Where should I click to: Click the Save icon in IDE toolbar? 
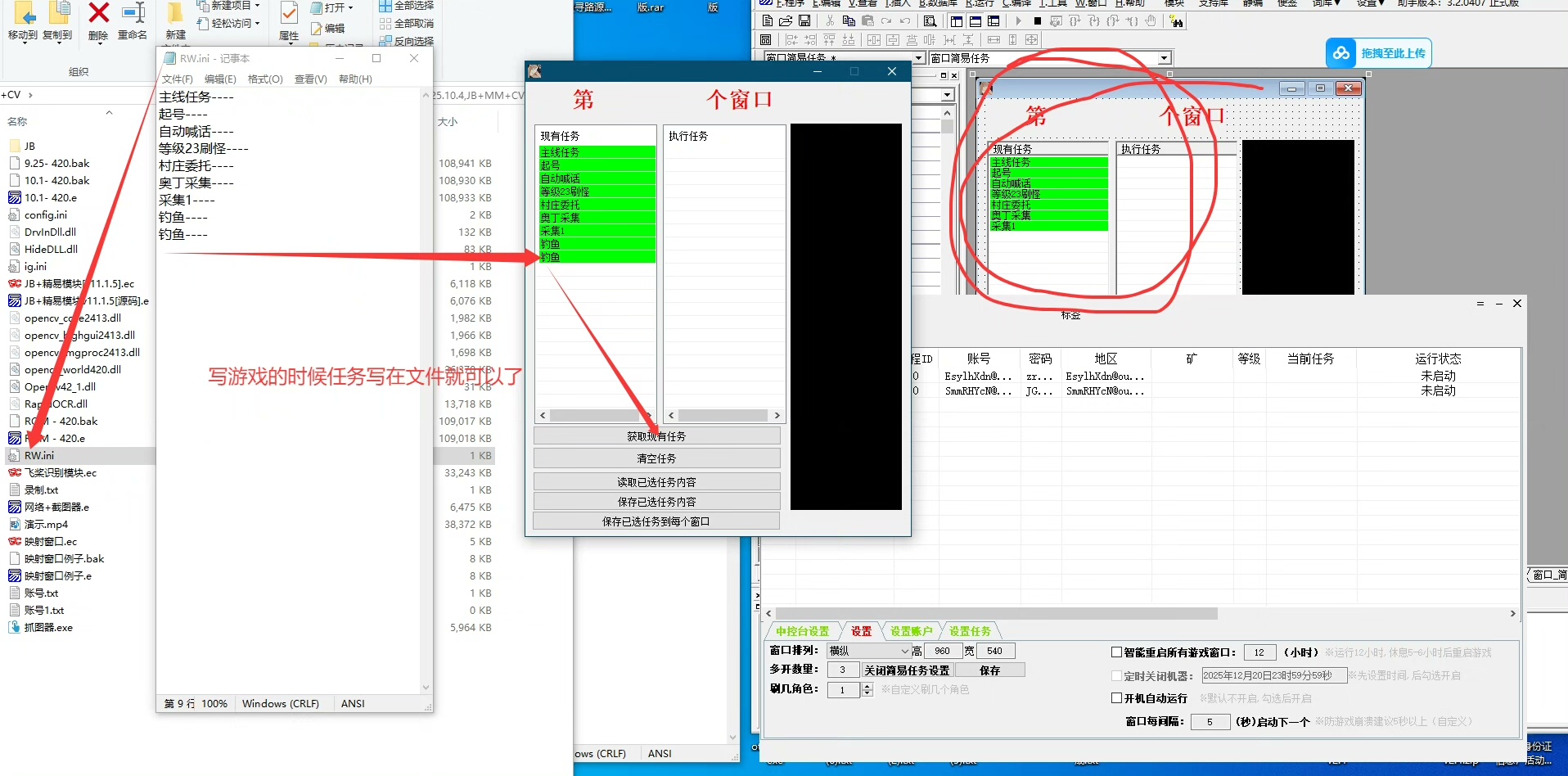(804, 21)
